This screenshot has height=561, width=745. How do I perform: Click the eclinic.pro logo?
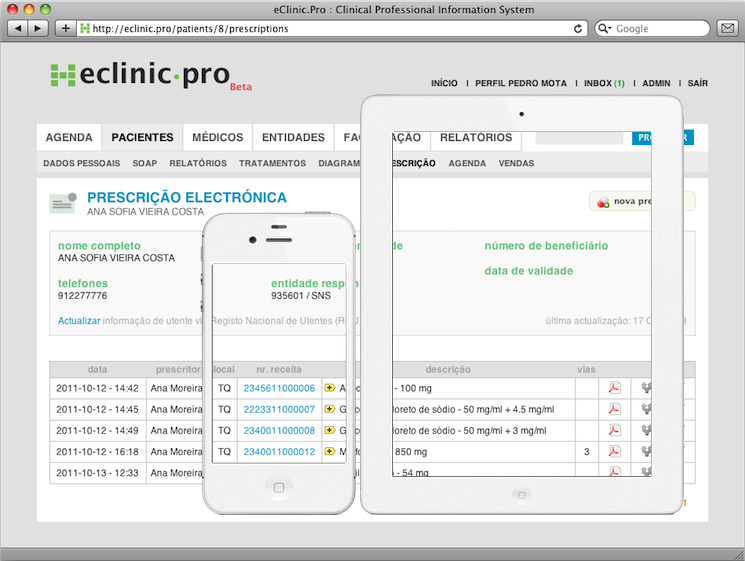(x=151, y=75)
